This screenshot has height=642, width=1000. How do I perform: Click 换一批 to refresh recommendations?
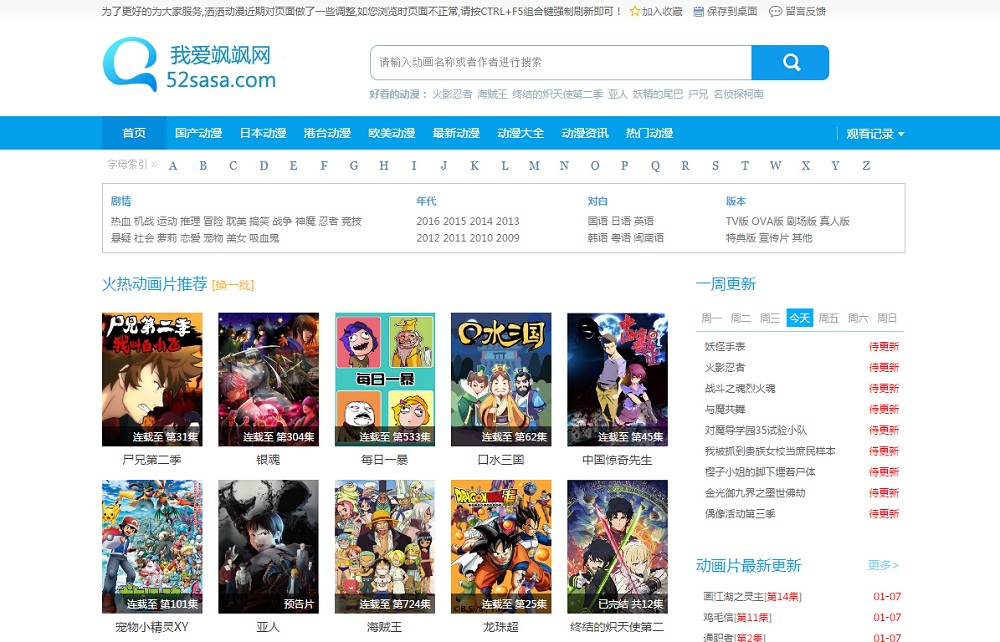233,285
